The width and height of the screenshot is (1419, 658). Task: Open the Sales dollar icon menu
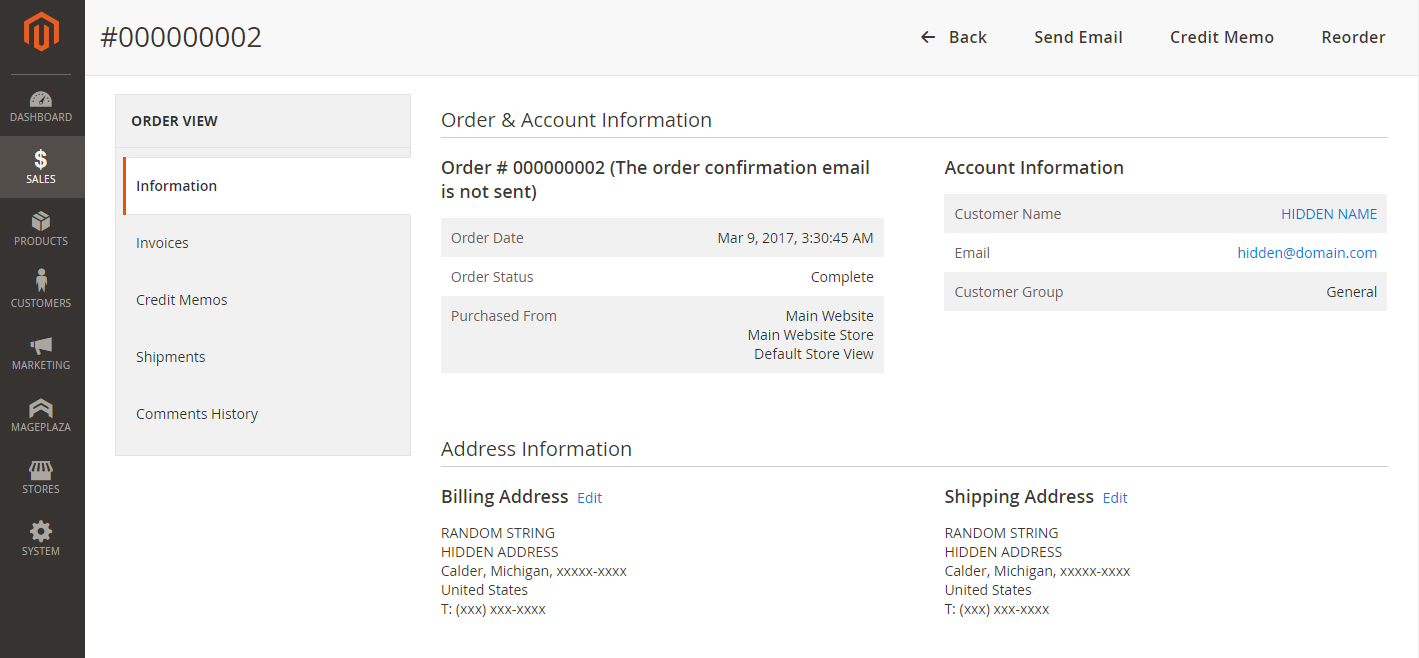[41, 160]
